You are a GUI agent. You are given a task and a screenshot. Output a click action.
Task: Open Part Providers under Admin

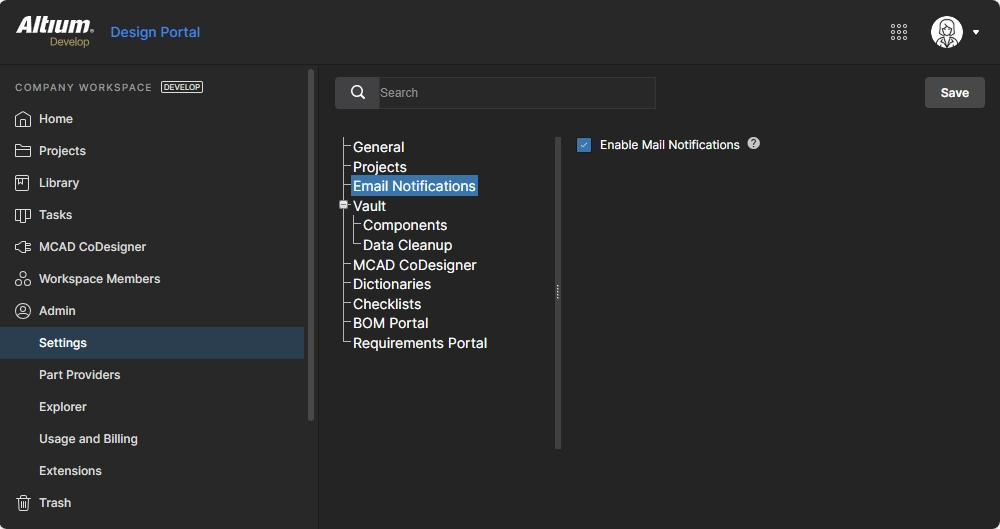79,375
